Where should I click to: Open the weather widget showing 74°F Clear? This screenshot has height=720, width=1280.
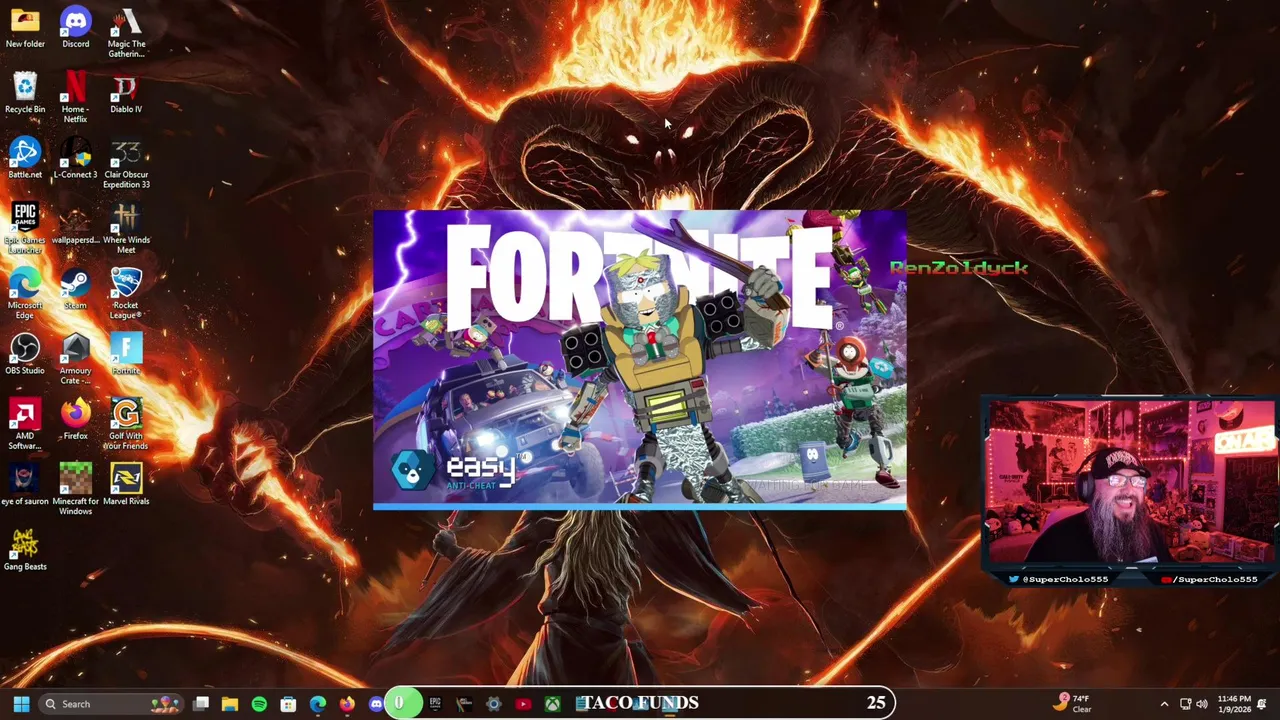tap(1073, 704)
